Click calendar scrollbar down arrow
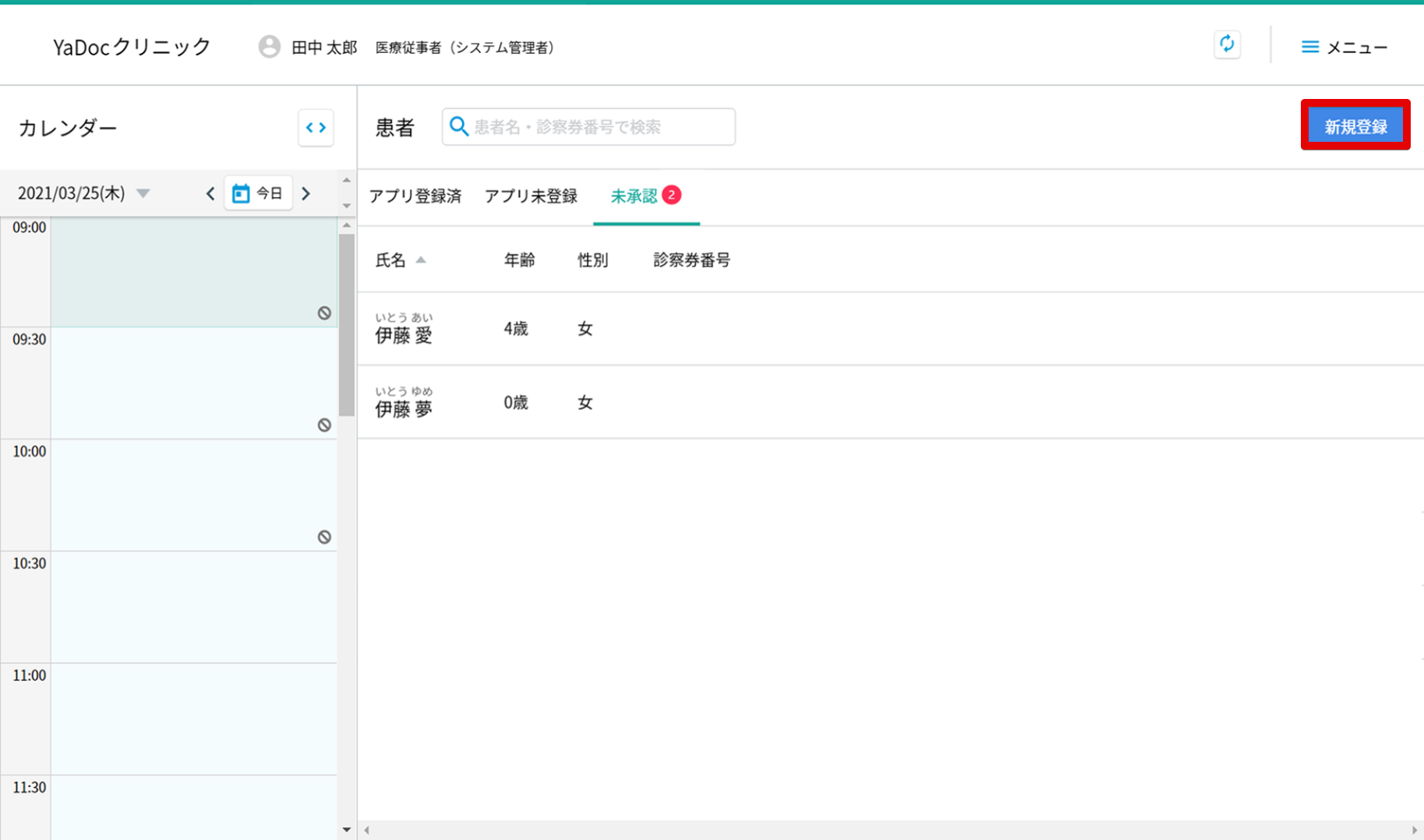The image size is (1424, 840). coord(347,830)
